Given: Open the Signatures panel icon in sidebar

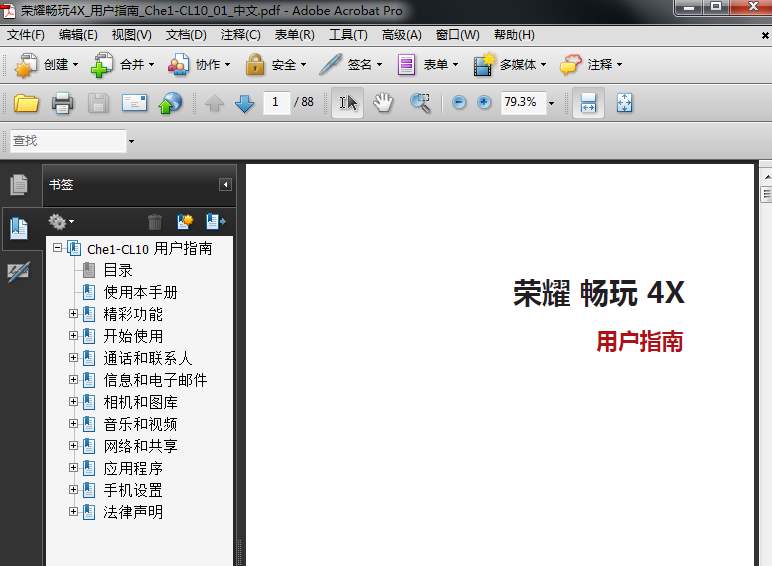Looking at the screenshot, I should tap(19, 272).
